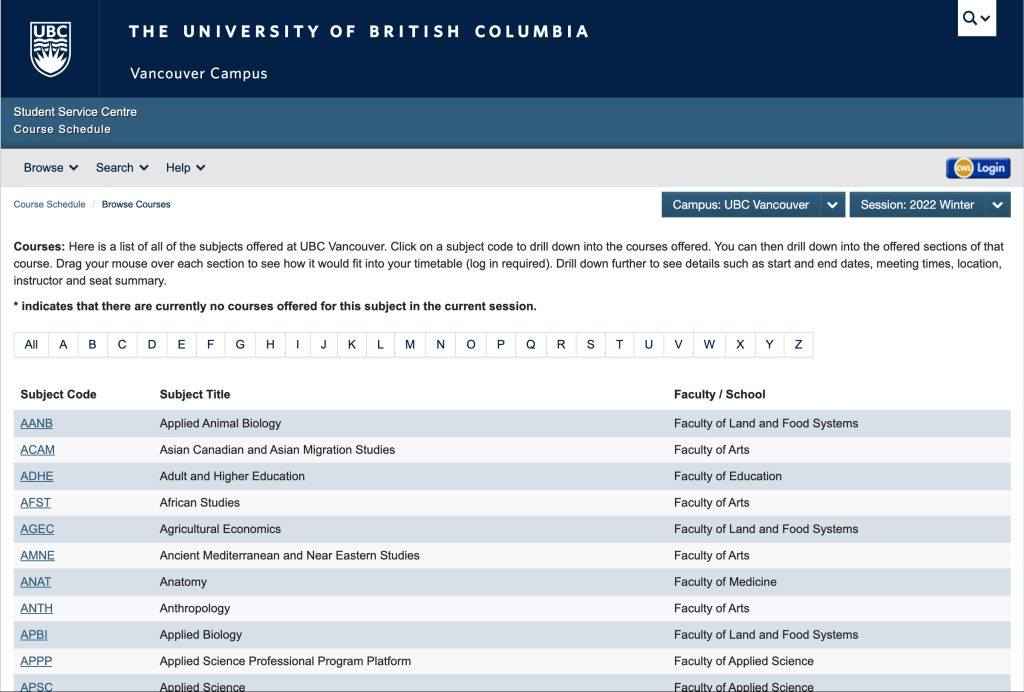Filter subjects by letter Y
Viewport: 1024px width, 692px height.
(769, 345)
